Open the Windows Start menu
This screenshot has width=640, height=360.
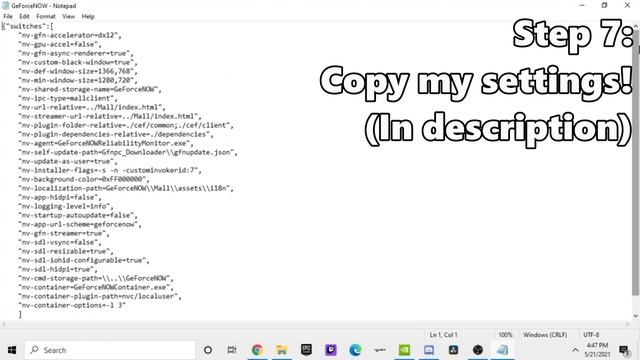tap(12, 350)
